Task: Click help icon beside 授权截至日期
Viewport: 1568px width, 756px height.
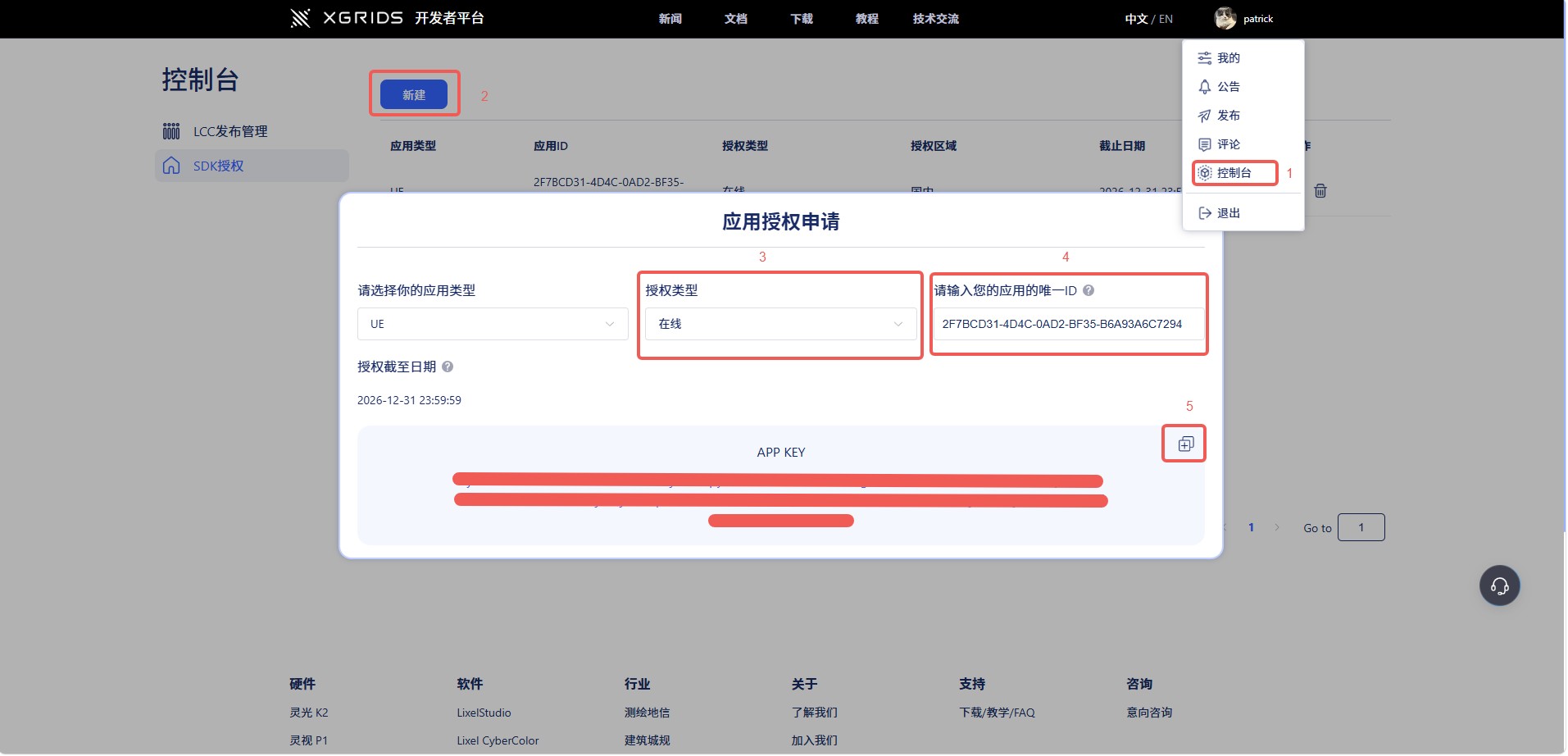Action: click(x=448, y=367)
